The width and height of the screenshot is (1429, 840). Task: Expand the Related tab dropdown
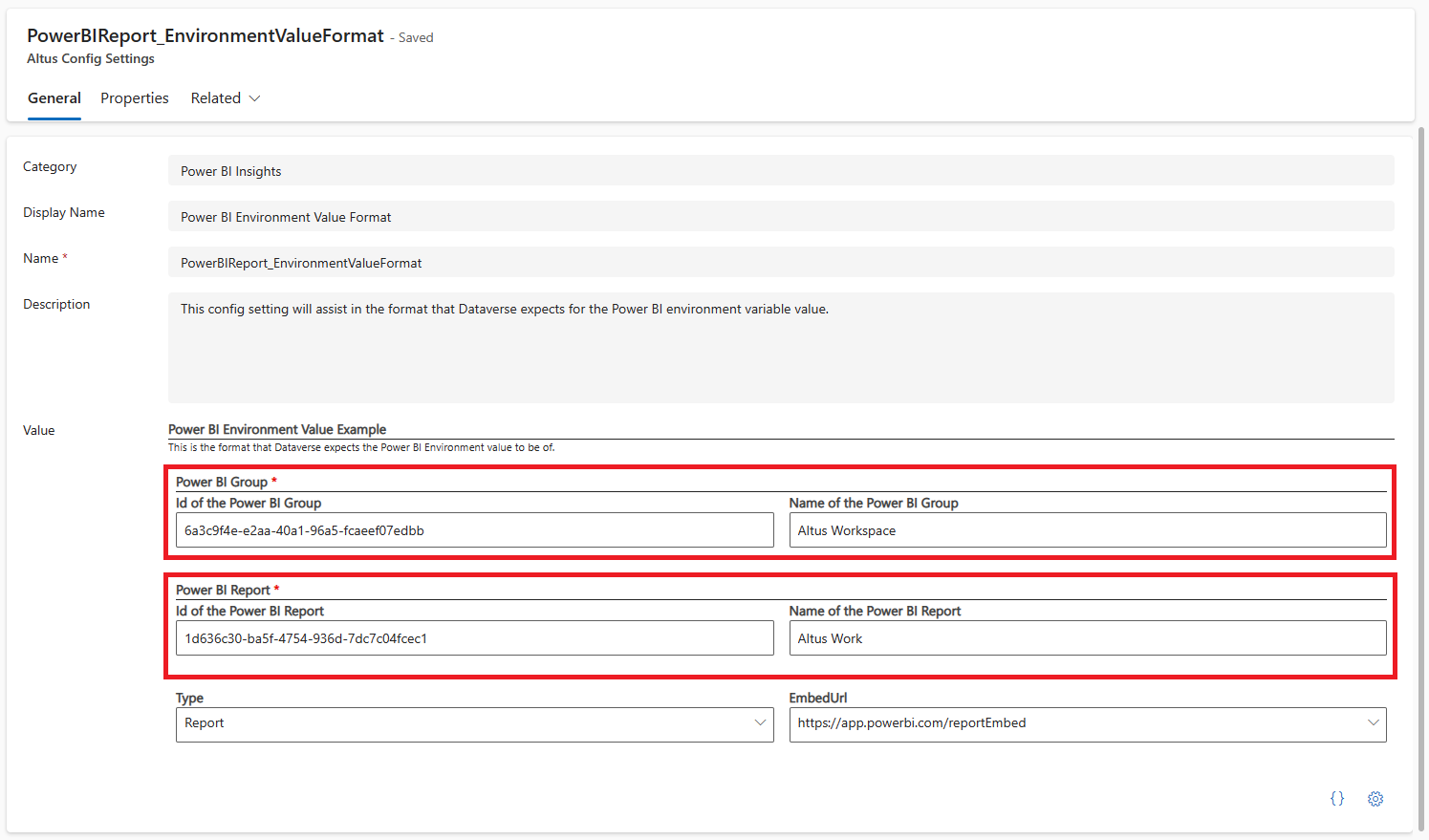226,98
